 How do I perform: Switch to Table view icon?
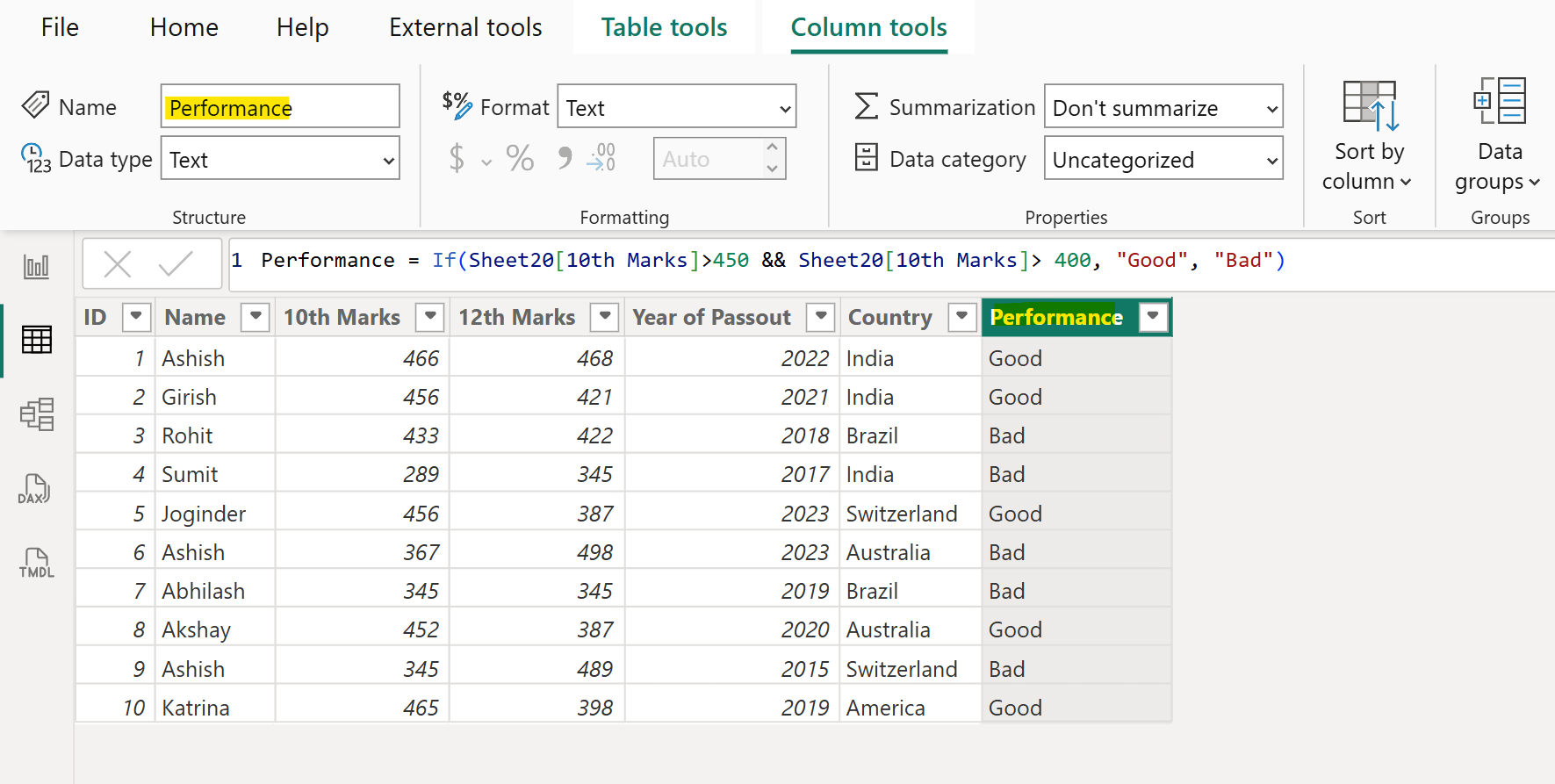(x=36, y=340)
